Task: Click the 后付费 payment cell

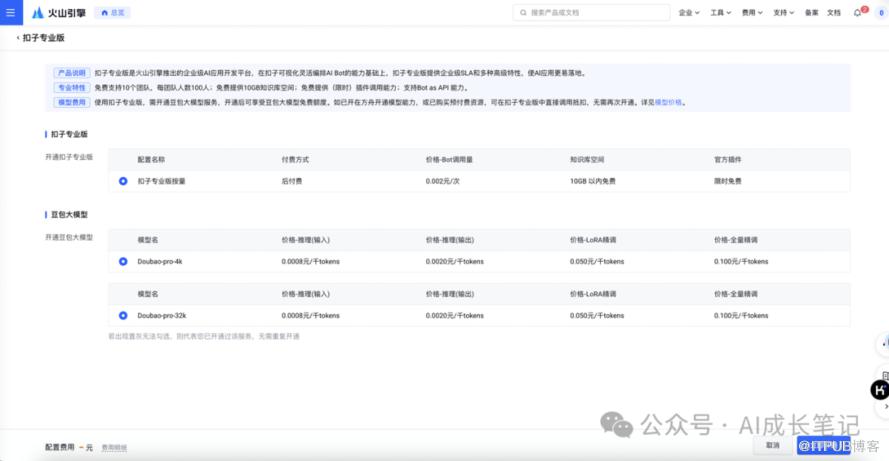Action: (291, 181)
